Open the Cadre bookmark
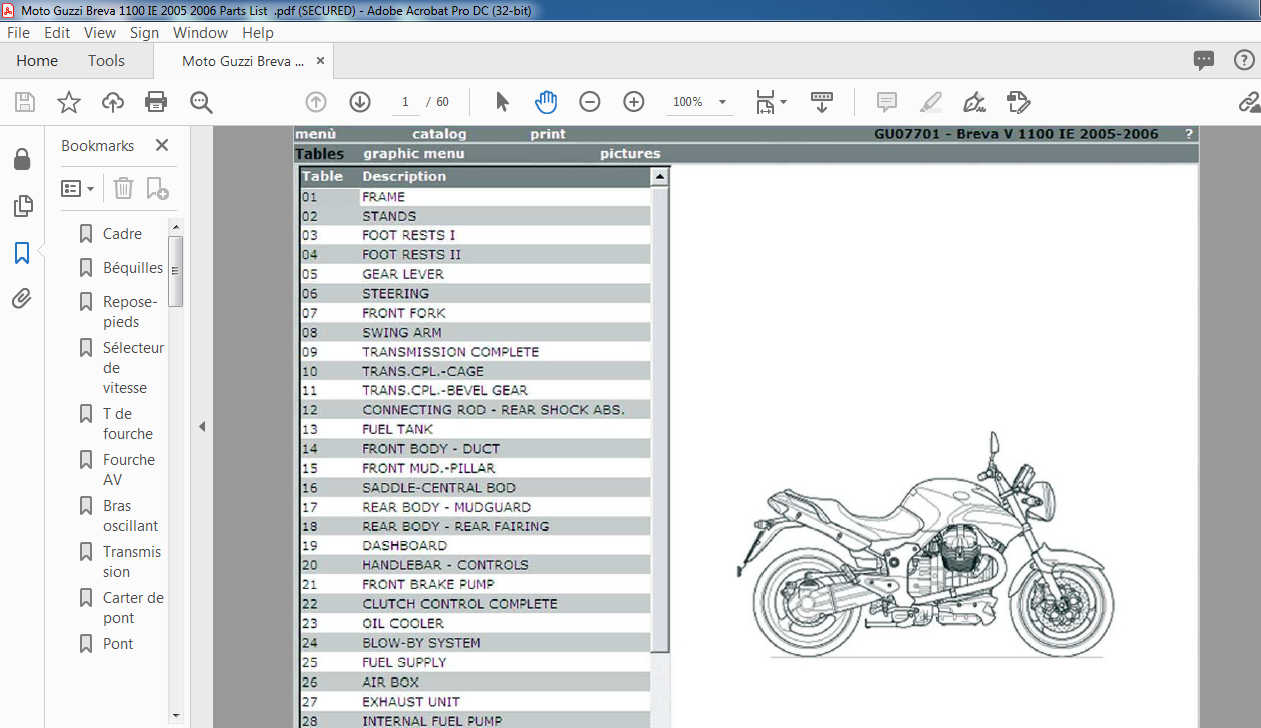Screen dimensions: 1261x728 point(122,234)
